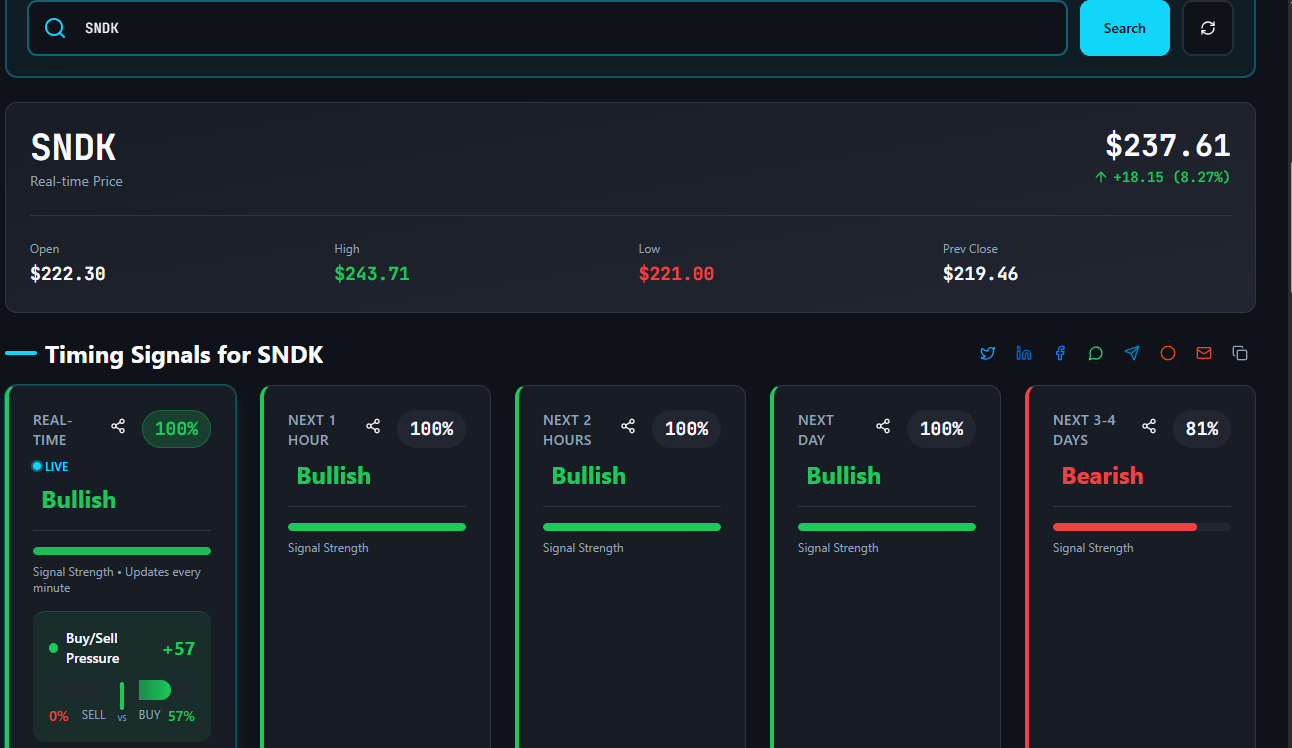The width and height of the screenshot is (1292, 748).
Task: Click the Timing Signals for SNDK heading
Action: 184,355
